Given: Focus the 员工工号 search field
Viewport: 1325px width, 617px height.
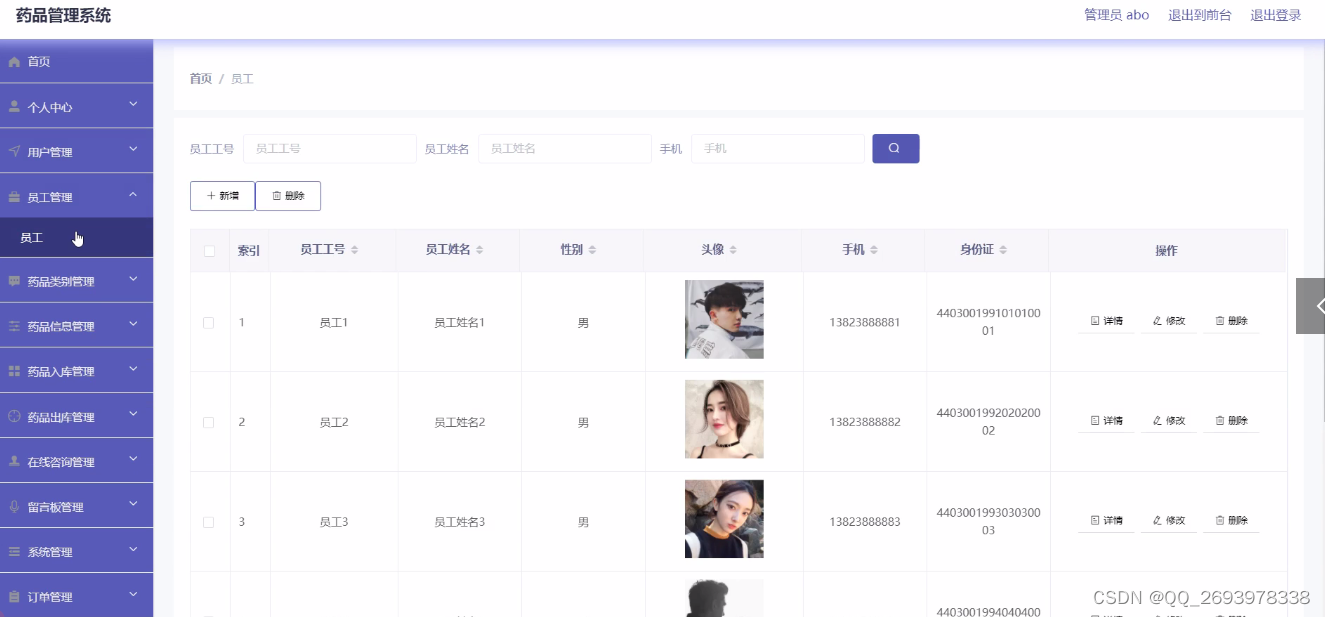Looking at the screenshot, I should (x=330, y=148).
